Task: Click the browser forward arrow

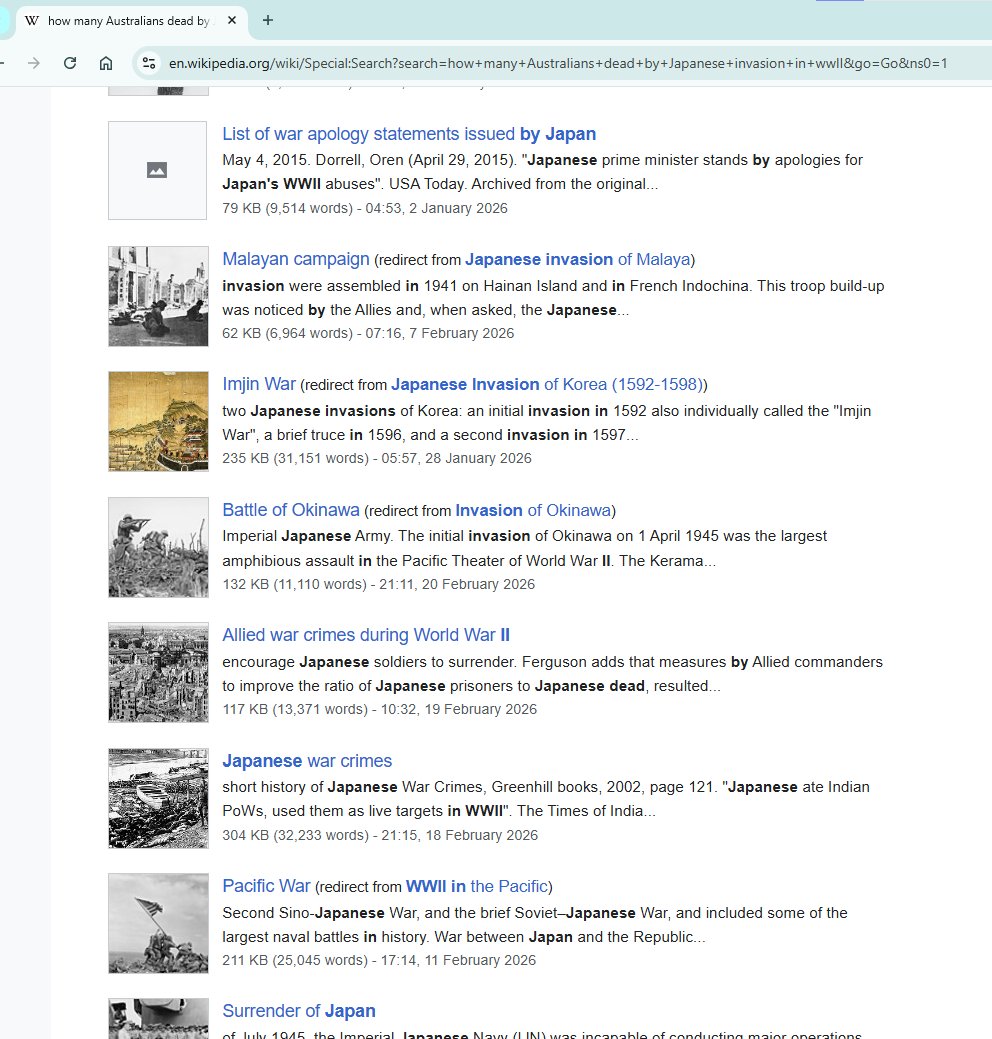Action: coord(33,63)
